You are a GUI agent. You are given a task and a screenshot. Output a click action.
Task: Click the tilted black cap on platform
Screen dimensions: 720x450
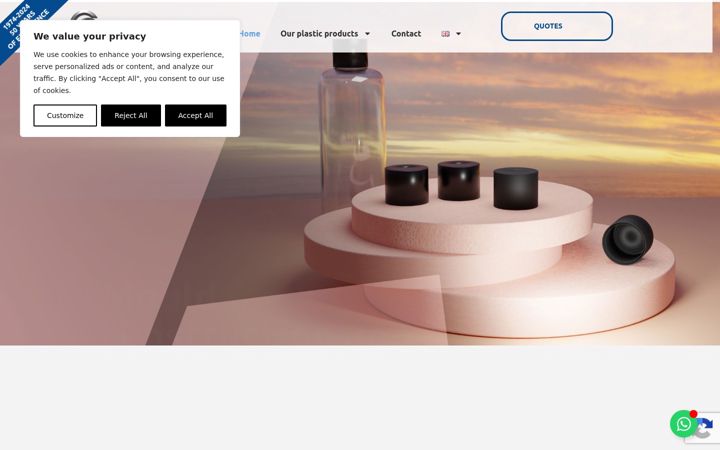[628, 239]
